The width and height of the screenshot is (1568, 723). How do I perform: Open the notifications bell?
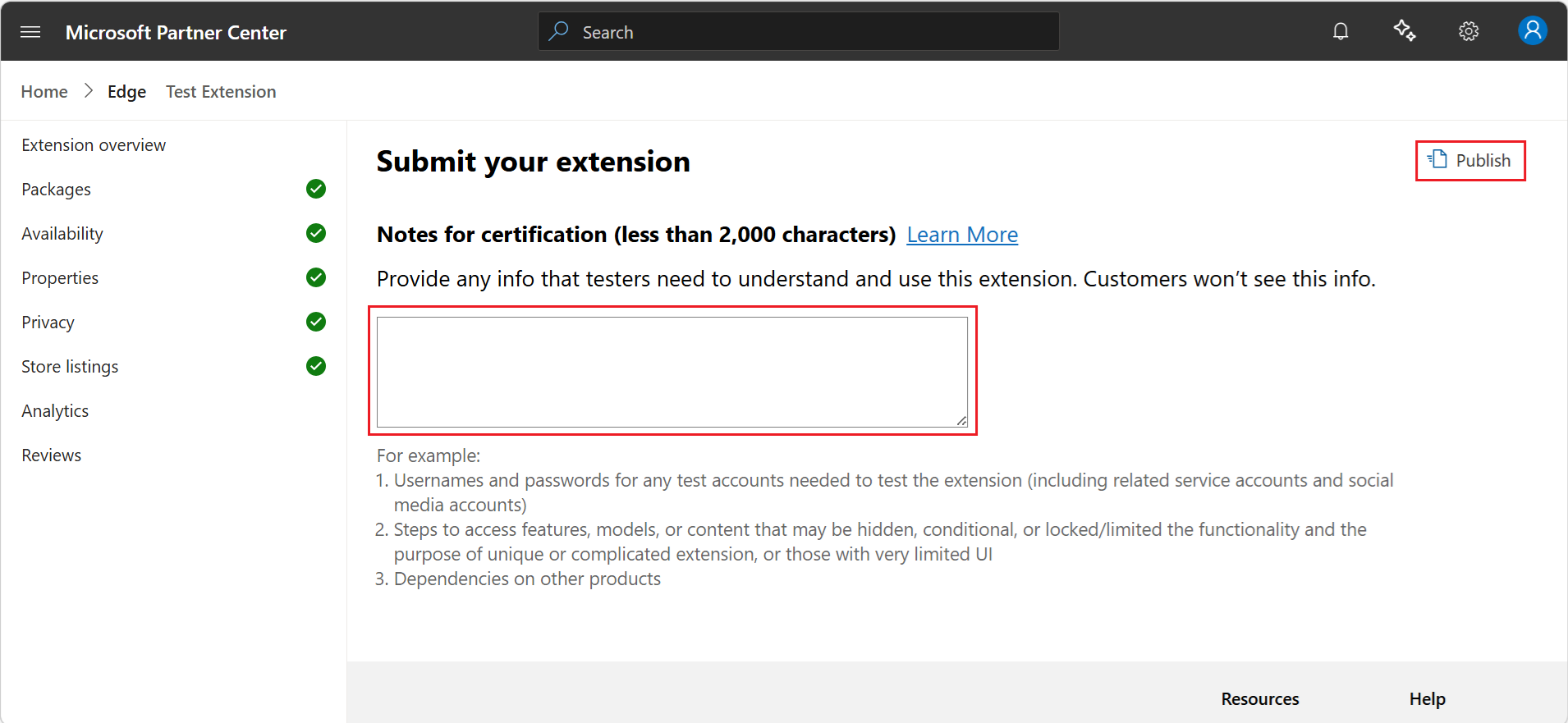1341,31
